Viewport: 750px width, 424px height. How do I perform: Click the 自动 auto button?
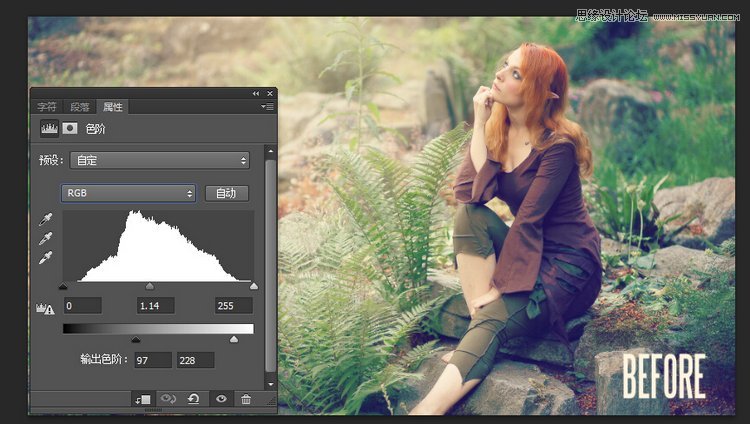226,193
